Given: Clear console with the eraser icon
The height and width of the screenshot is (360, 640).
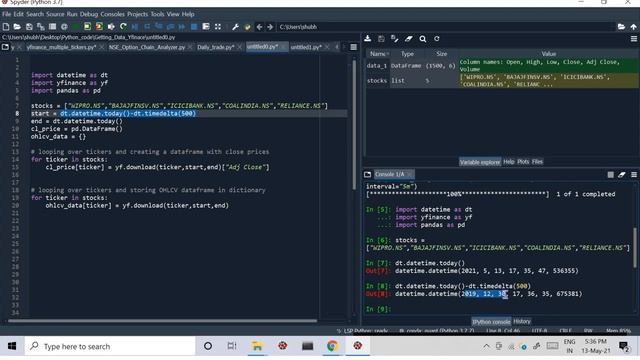Looking at the screenshot, I should pyautogui.click(x=622, y=175).
